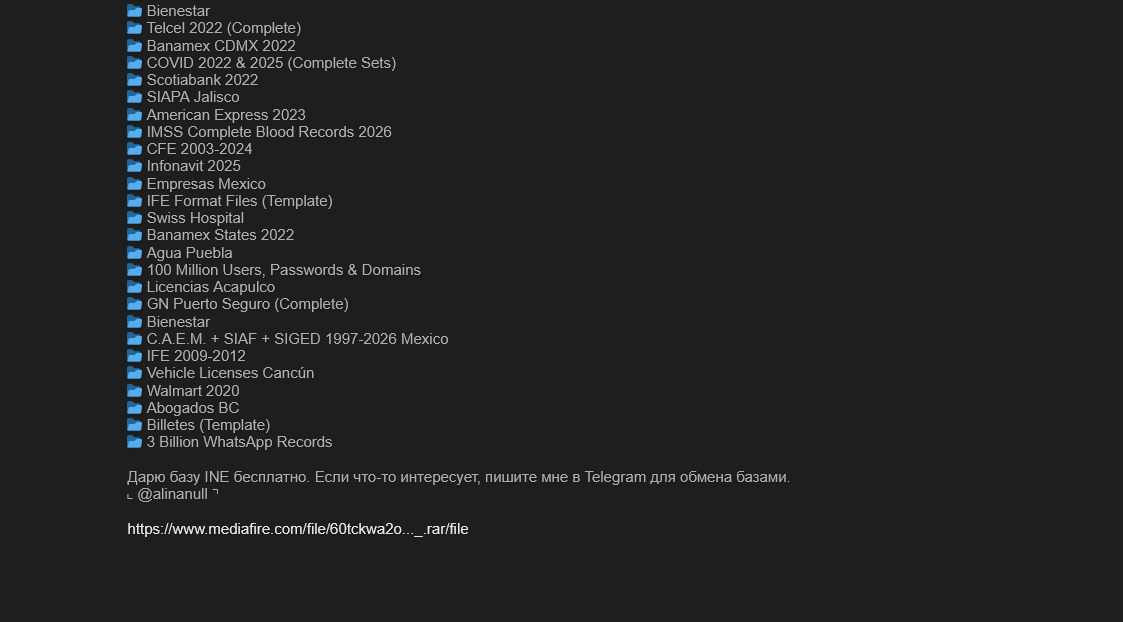Click the folder icon next to Scotiabank 2022
1123x622 pixels.
click(135, 80)
